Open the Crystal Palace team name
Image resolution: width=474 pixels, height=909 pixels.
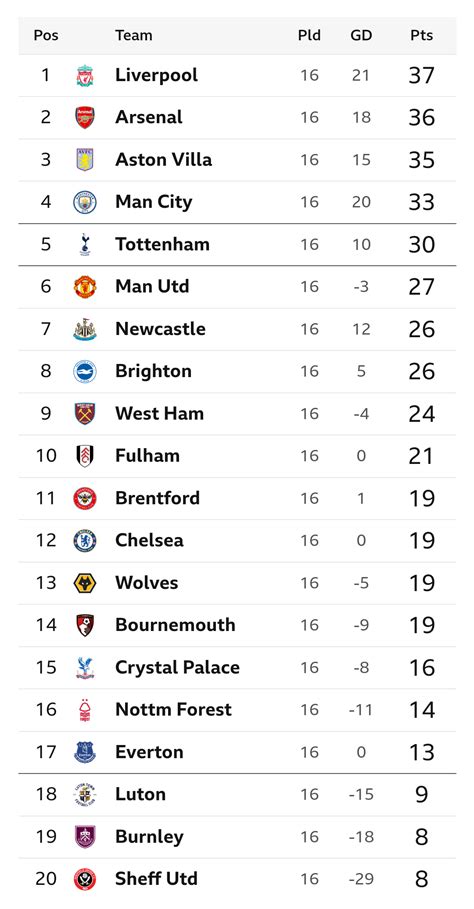(177, 667)
